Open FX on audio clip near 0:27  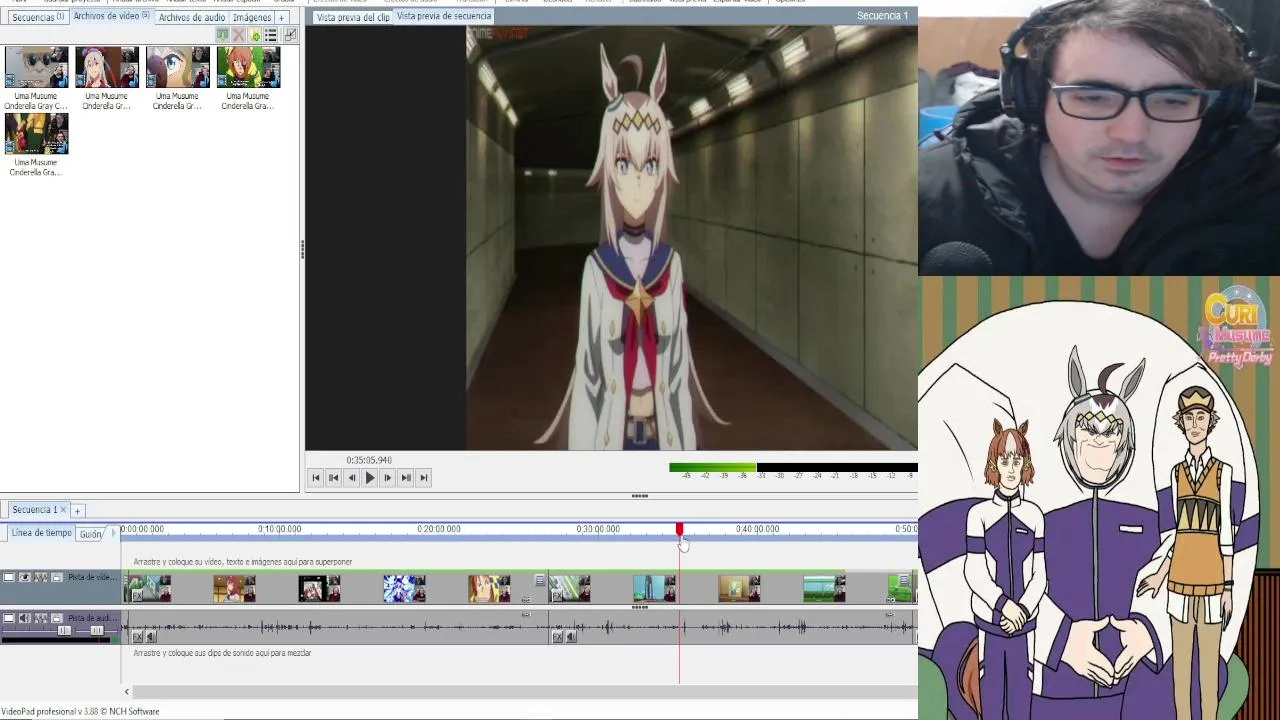point(557,637)
